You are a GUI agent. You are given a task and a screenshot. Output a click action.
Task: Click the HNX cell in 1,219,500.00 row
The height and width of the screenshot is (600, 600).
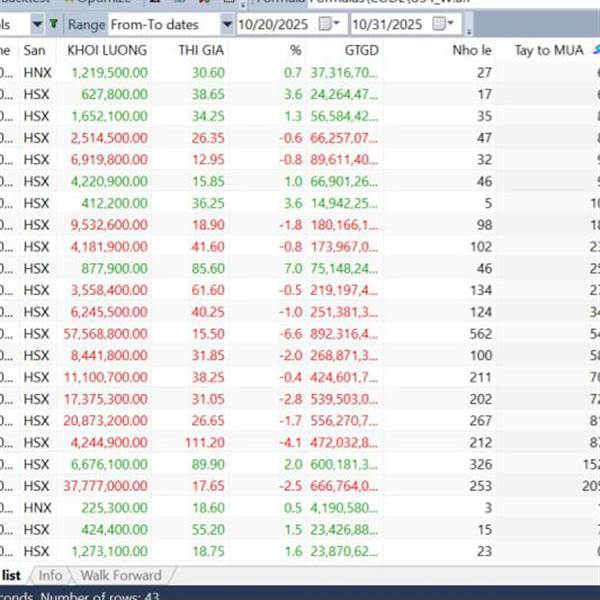(x=37, y=73)
